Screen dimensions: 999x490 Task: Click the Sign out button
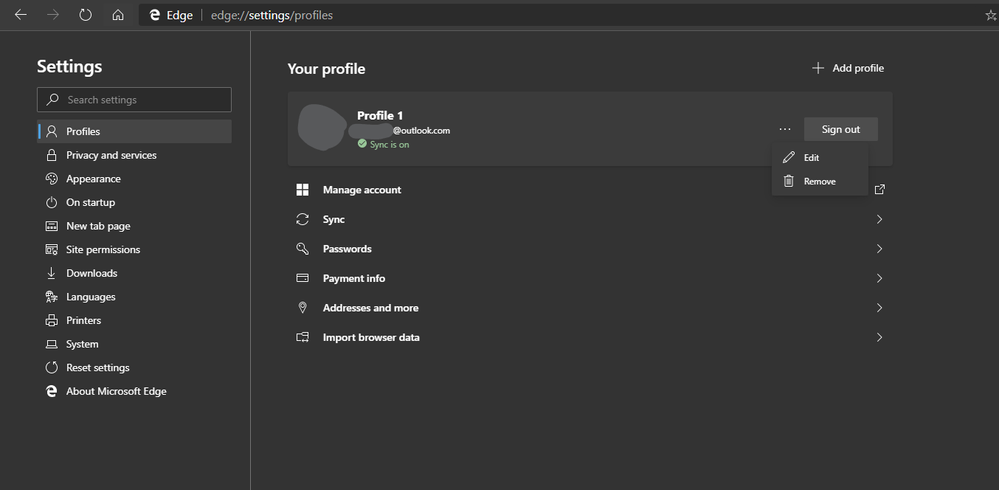click(840, 129)
